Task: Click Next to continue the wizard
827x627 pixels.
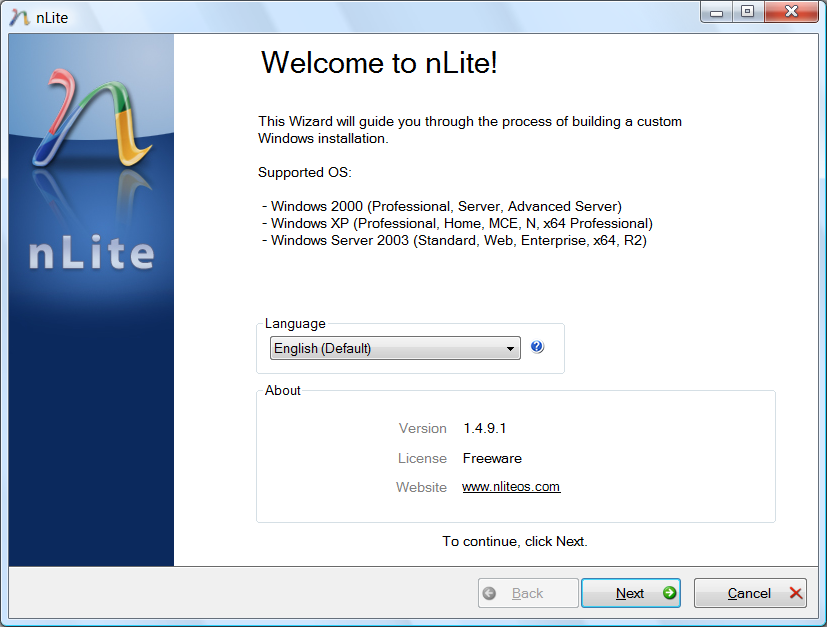Action: click(x=630, y=592)
